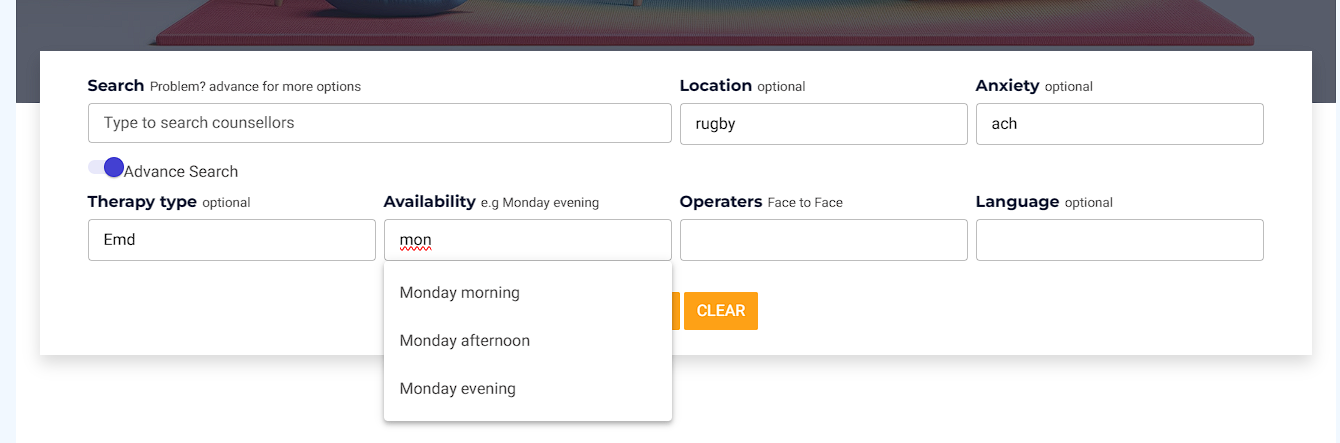The image size is (1340, 443).
Task: Click the empty Language field
Action: [x=1120, y=240]
